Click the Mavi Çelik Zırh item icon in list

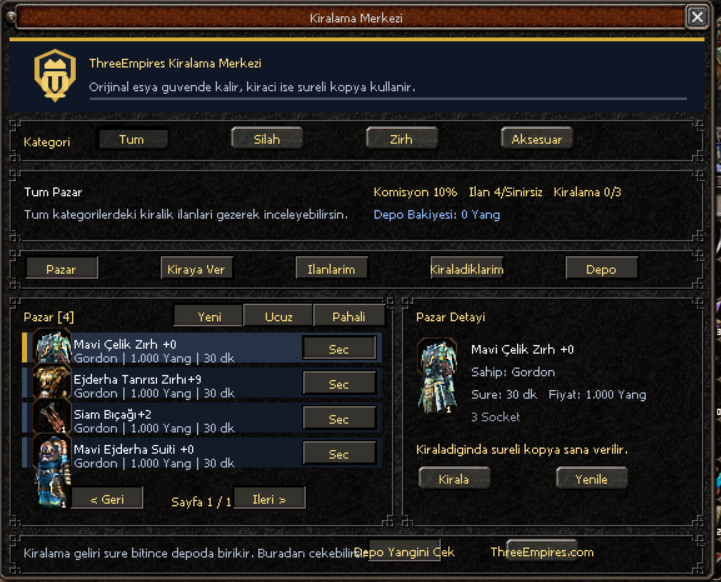pos(52,347)
